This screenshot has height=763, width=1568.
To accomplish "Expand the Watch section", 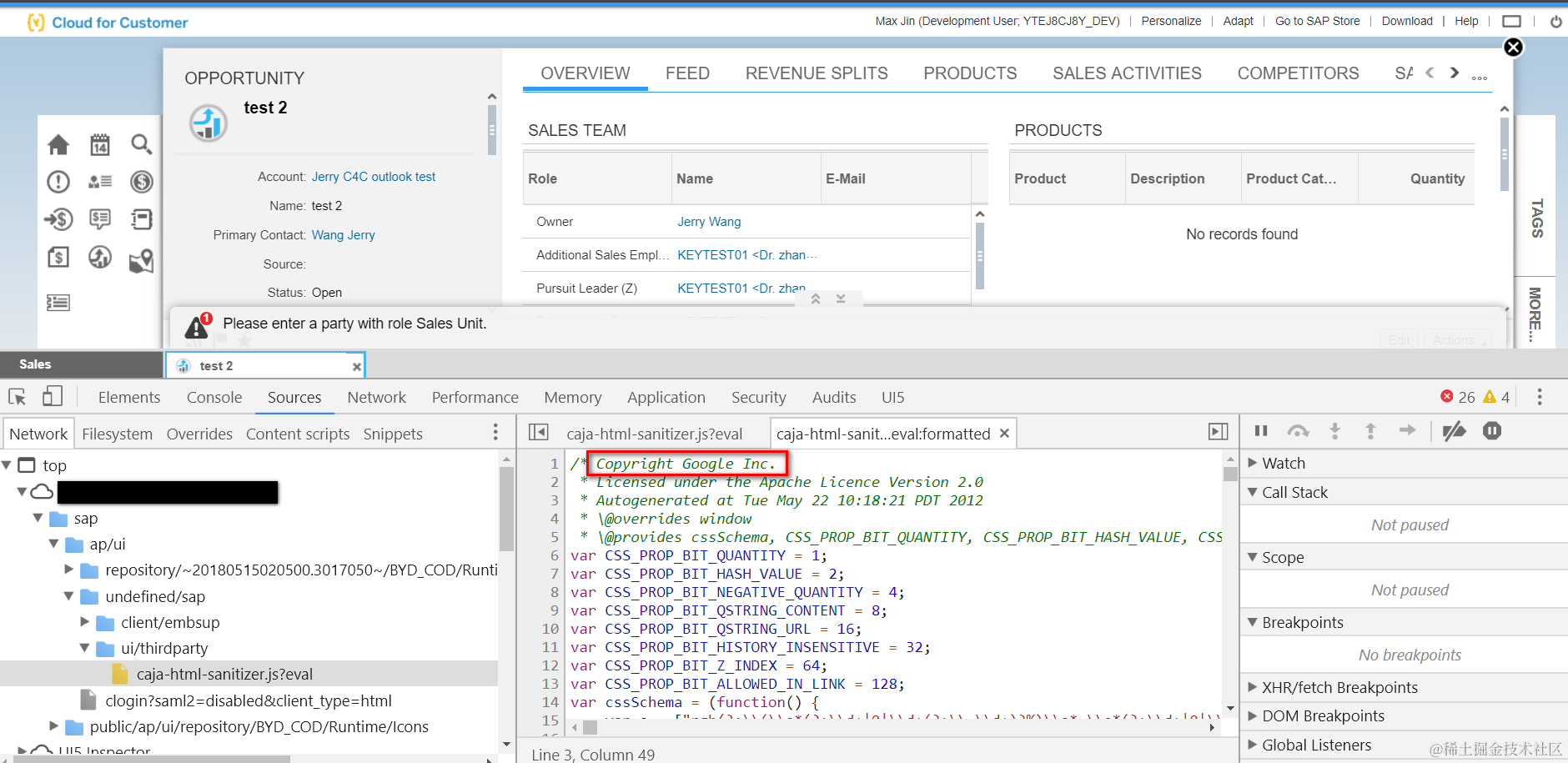I will coord(1252,463).
